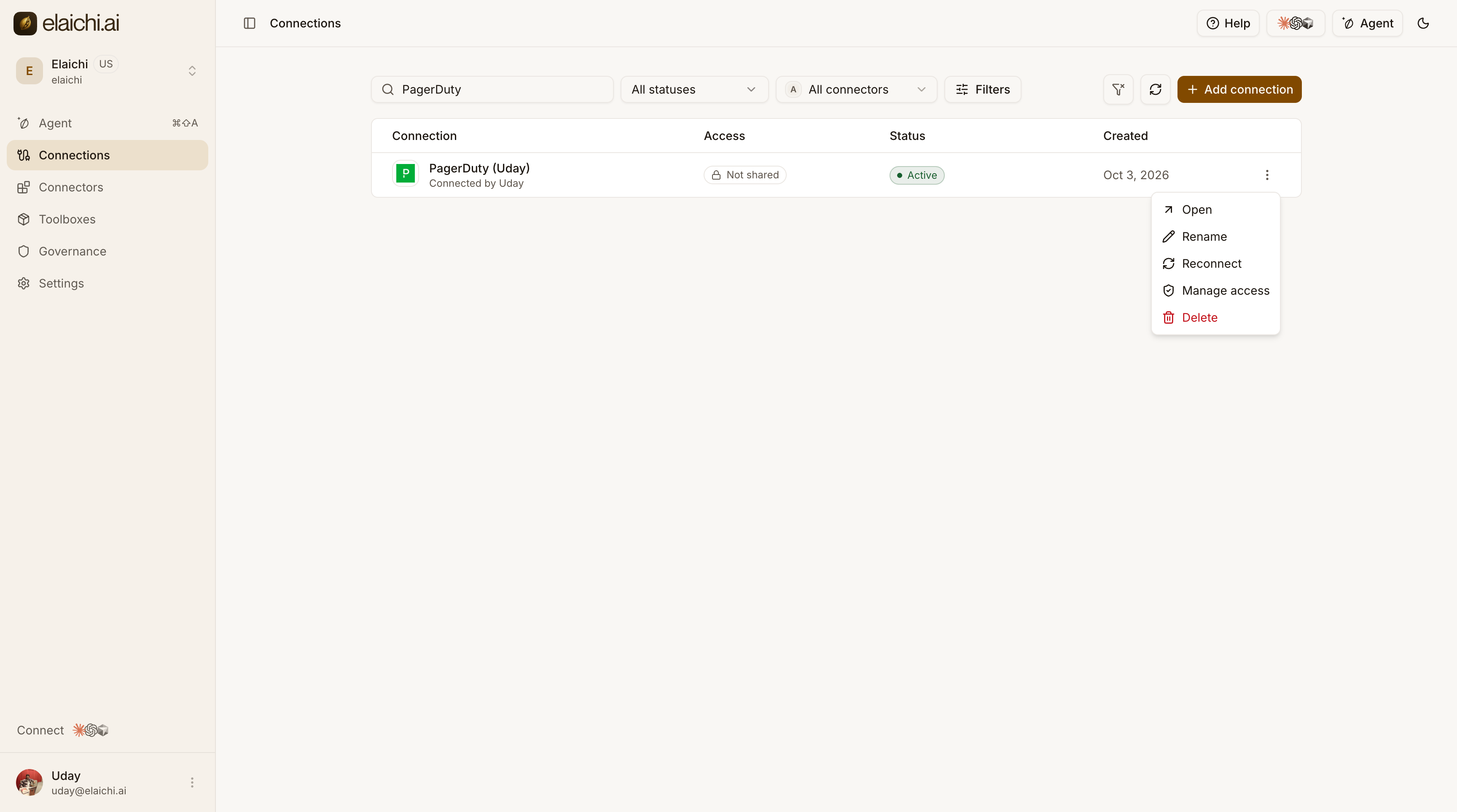Click the Created column header

1125,136
